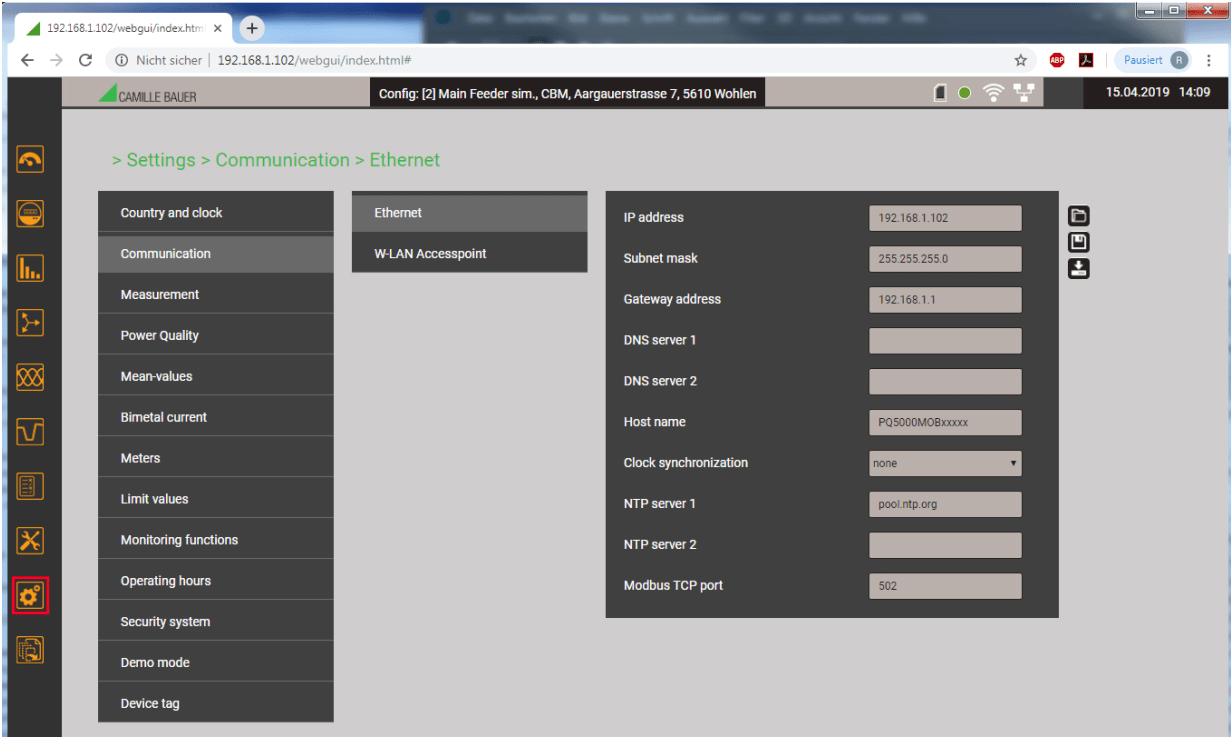Image resolution: width=1231 pixels, height=738 pixels.
Task: Go to the Security system settings
Action: 215,622
